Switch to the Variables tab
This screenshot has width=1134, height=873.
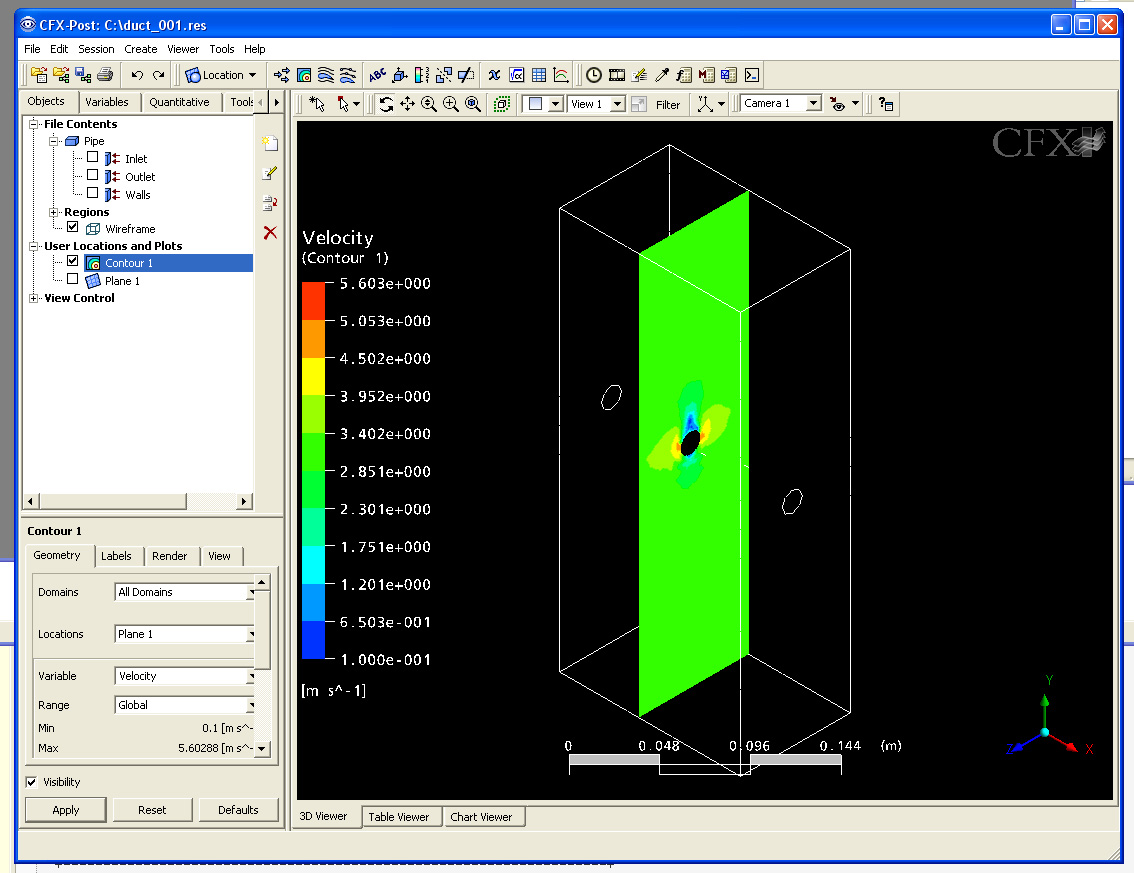(x=107, y=102)
